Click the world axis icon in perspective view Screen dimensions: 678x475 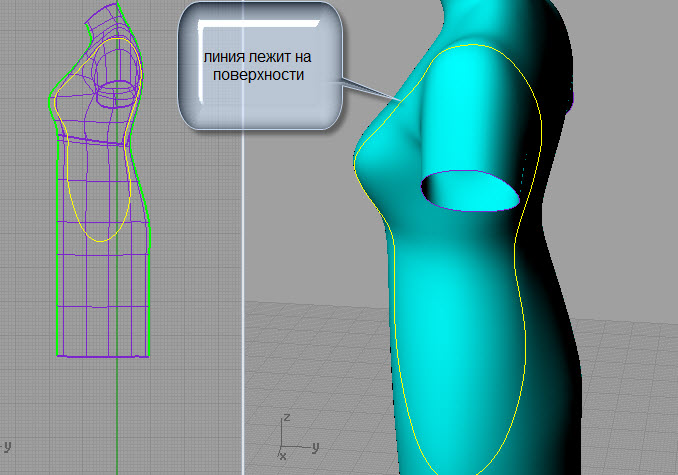(x=298, y=437)
